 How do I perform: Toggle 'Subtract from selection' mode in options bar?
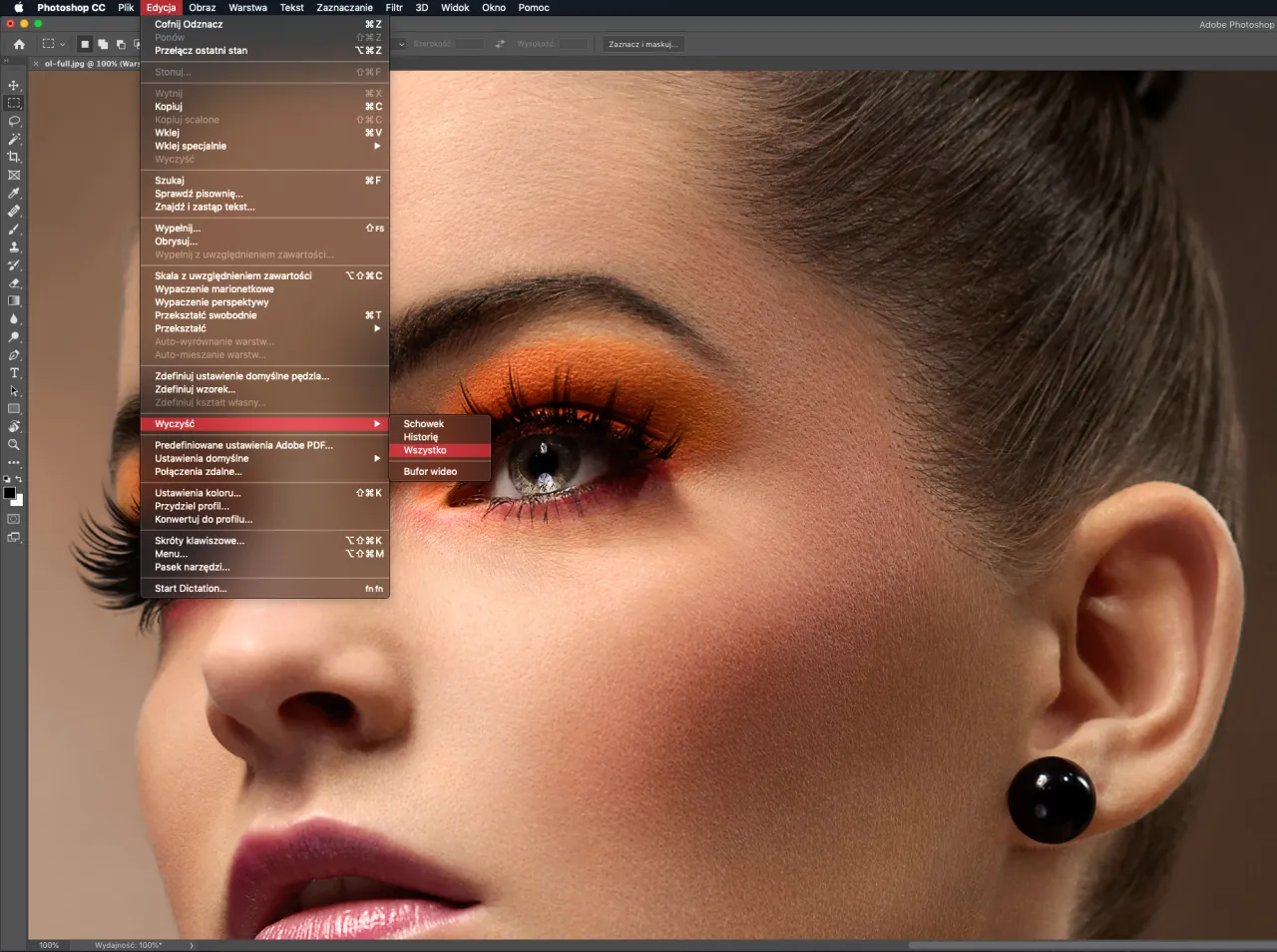121,44
